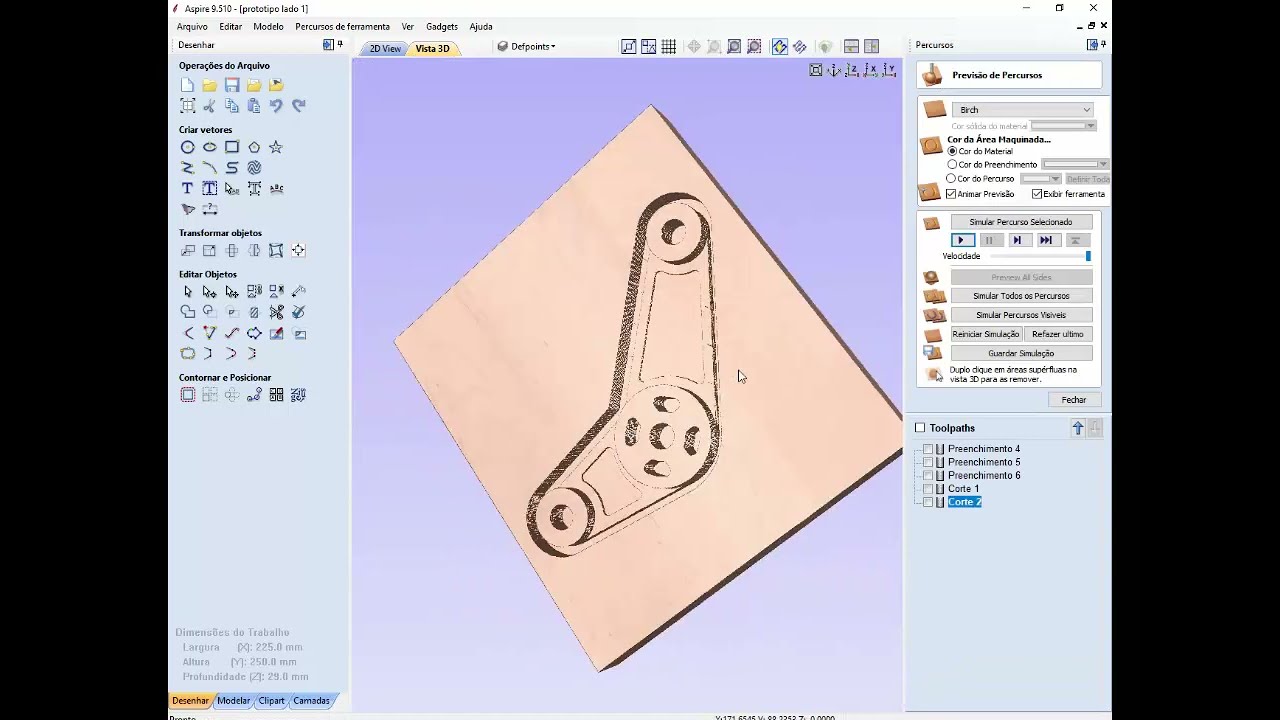Select the Draw Star tool
1280x720 pixels.
click(x=276, y=147)
